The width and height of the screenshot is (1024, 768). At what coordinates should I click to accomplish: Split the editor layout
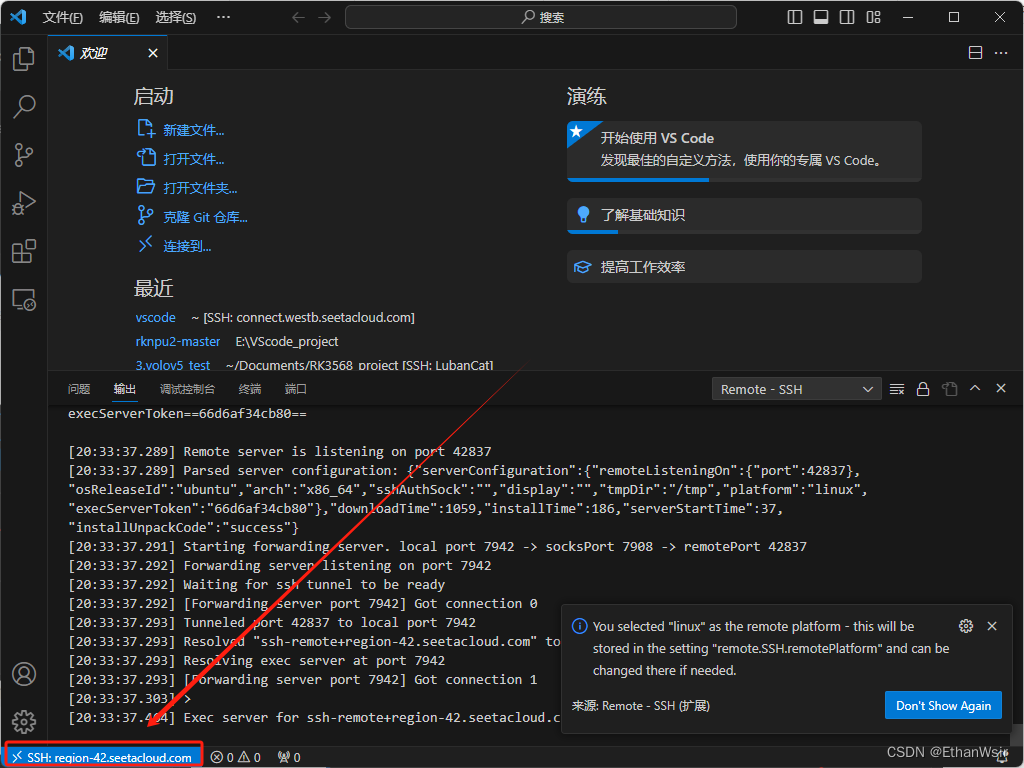pyautogui.click(x=975, y=53)
